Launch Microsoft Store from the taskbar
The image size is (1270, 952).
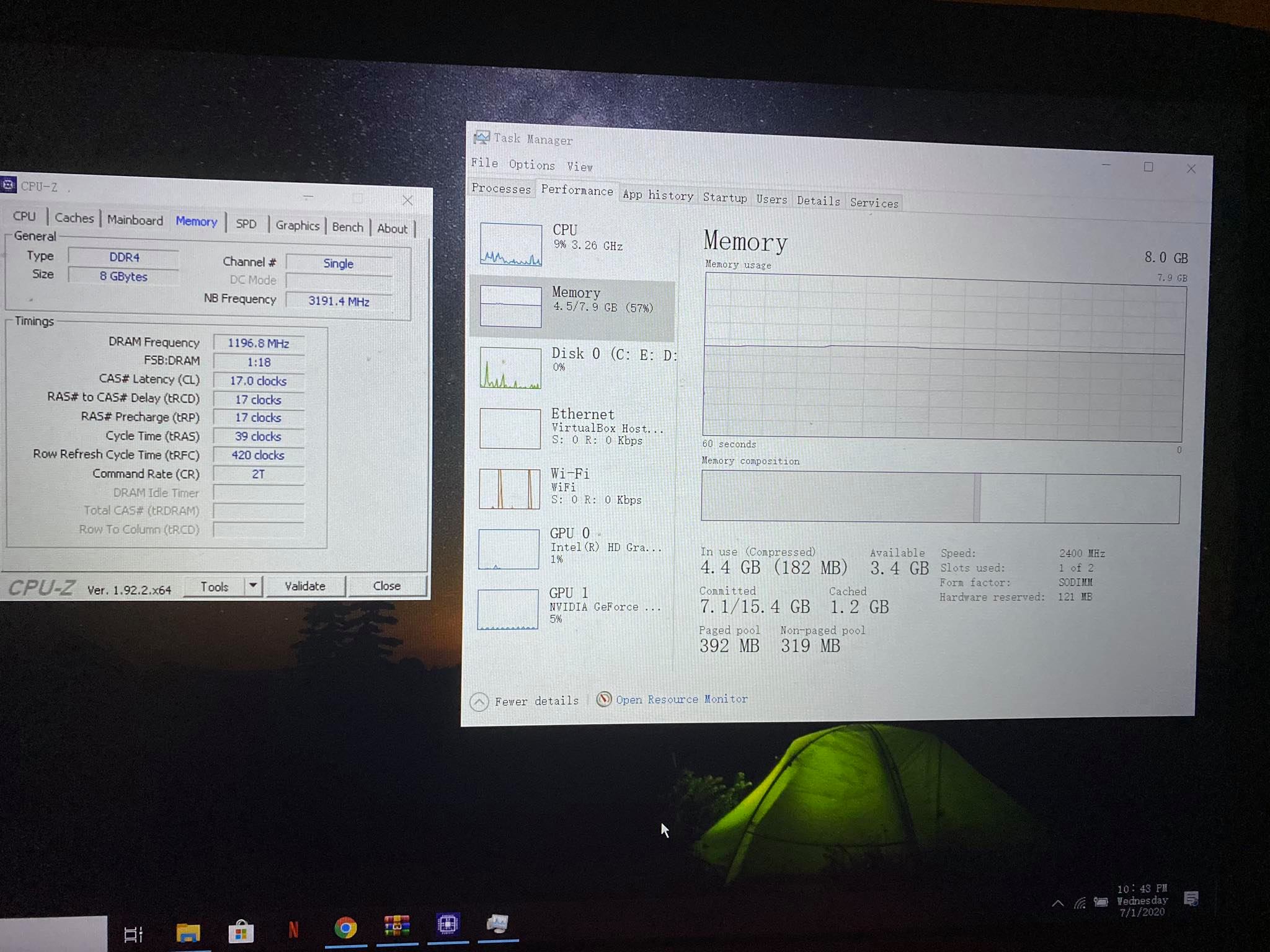[x=241, y=932]
